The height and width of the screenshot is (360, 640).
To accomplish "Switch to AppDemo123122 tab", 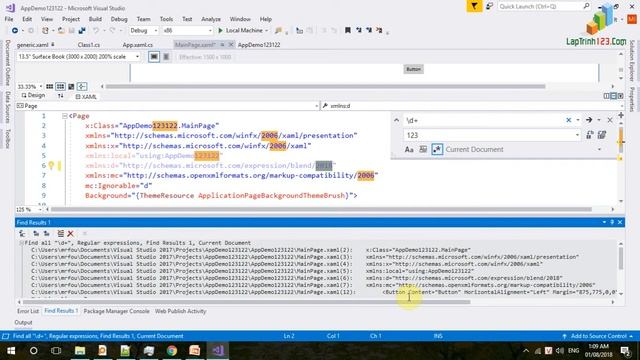I will coord(259,45).
